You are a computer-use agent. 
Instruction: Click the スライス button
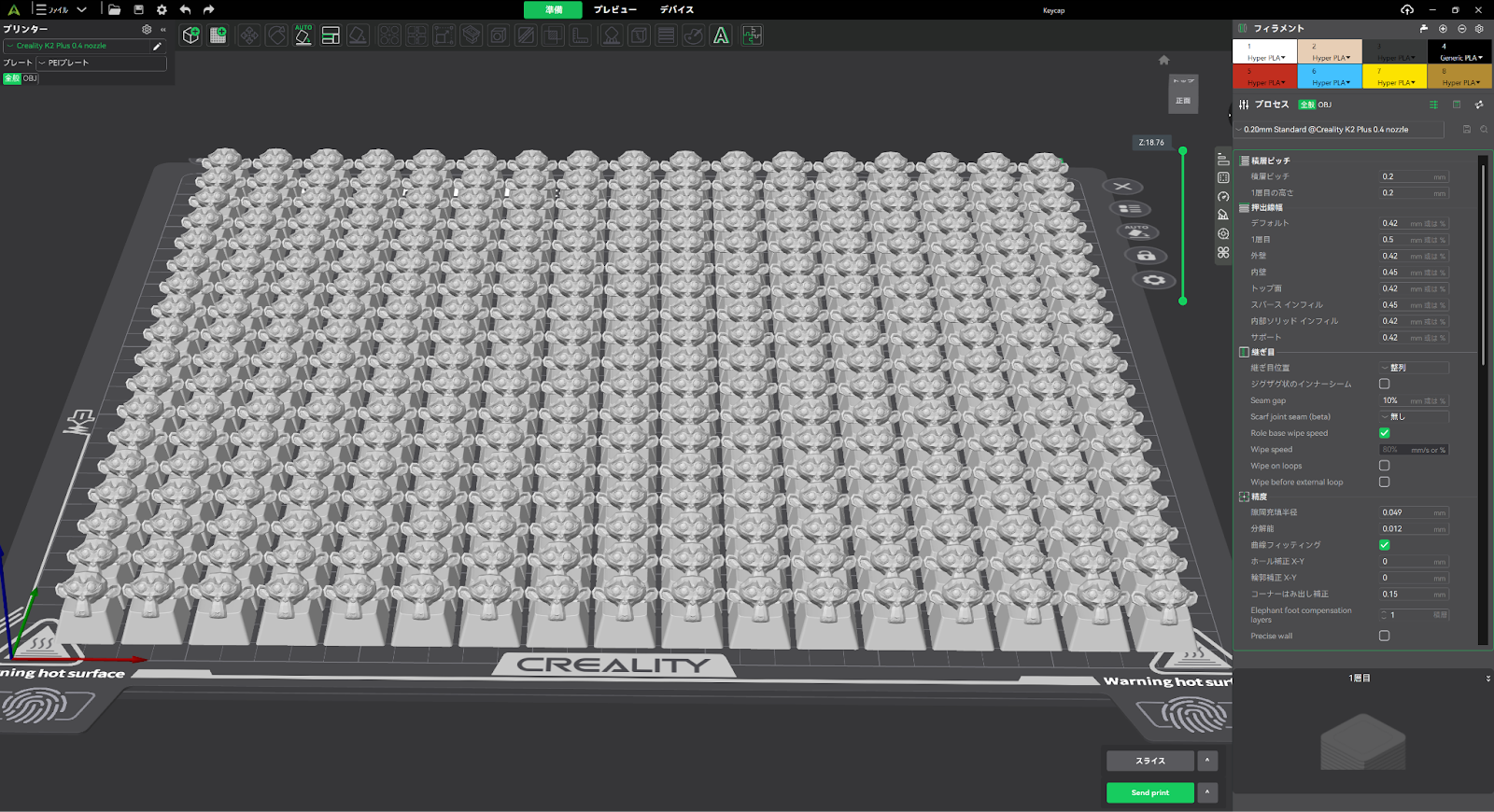click(x=1149, y=761)
